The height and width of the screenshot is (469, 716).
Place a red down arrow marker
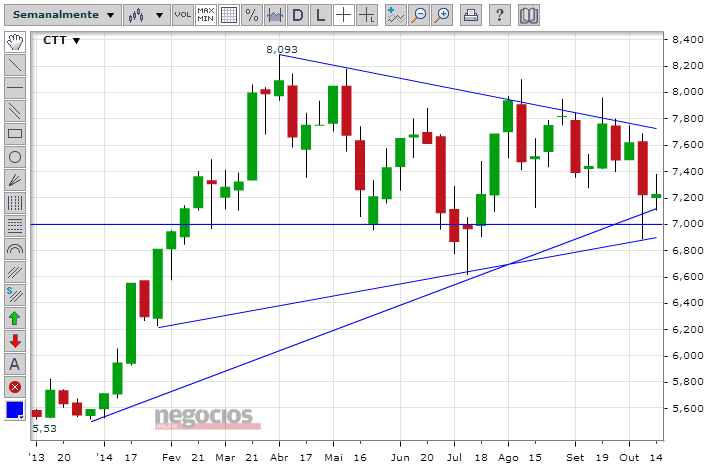click(15, 341)
